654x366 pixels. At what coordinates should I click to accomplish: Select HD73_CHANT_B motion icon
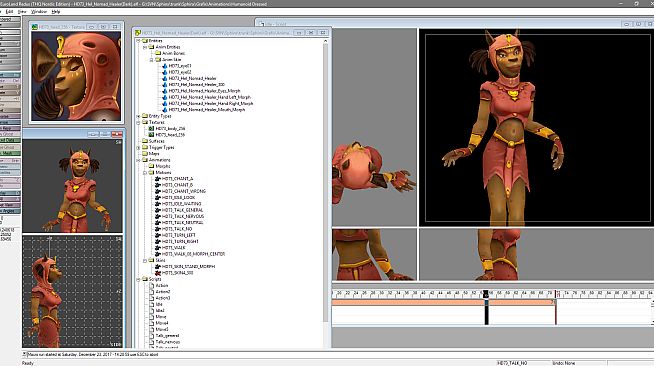click(158, 185)
